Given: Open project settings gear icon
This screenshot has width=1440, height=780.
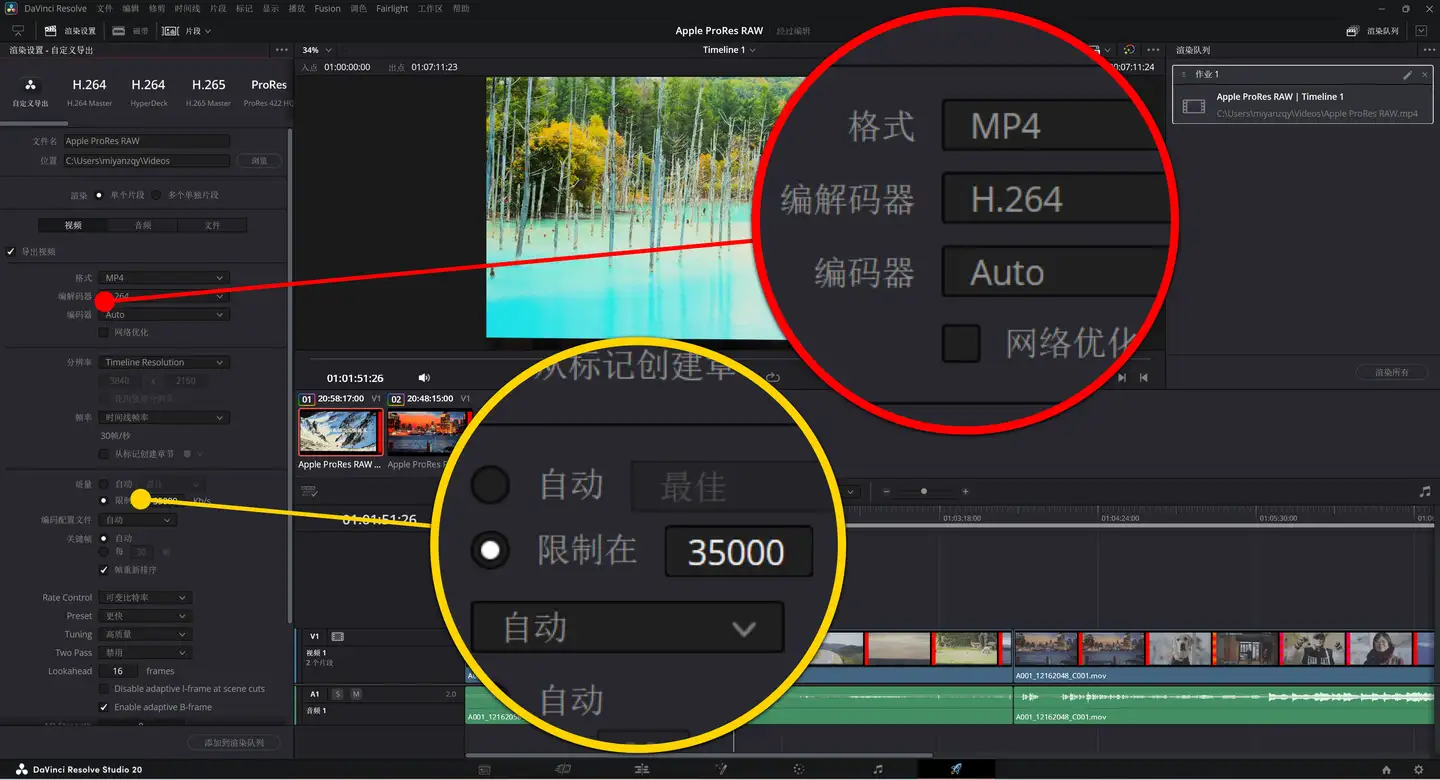Looking at the screenshot, I should 1418,769.
